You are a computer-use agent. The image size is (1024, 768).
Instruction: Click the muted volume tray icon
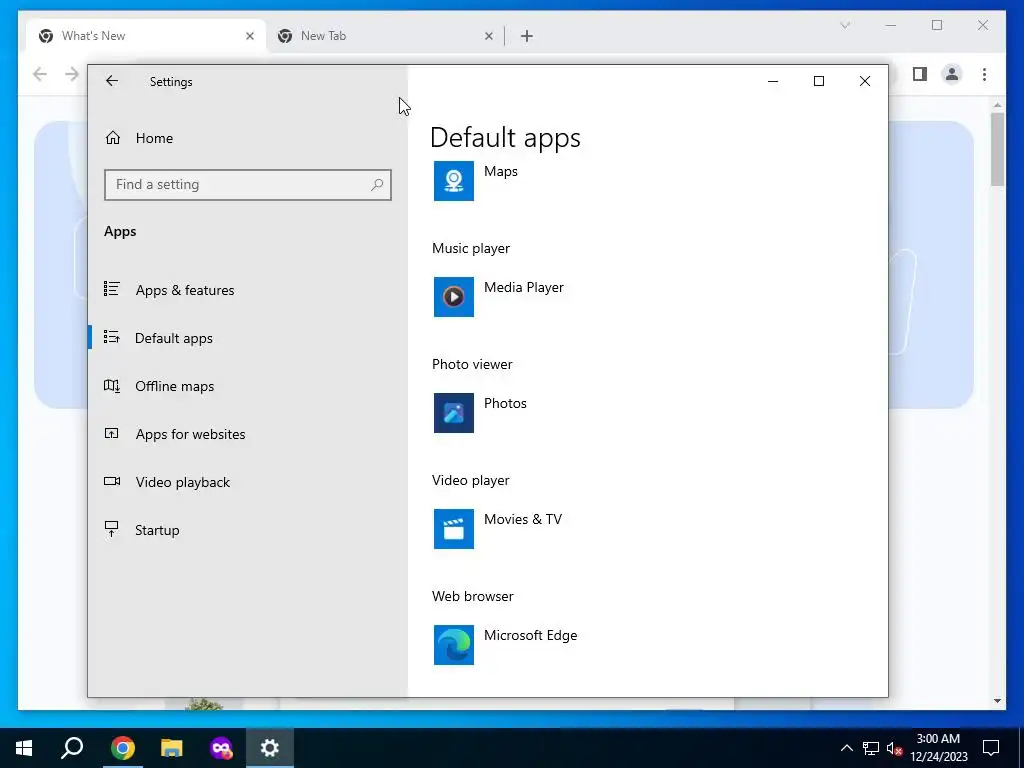click(894, 748)
